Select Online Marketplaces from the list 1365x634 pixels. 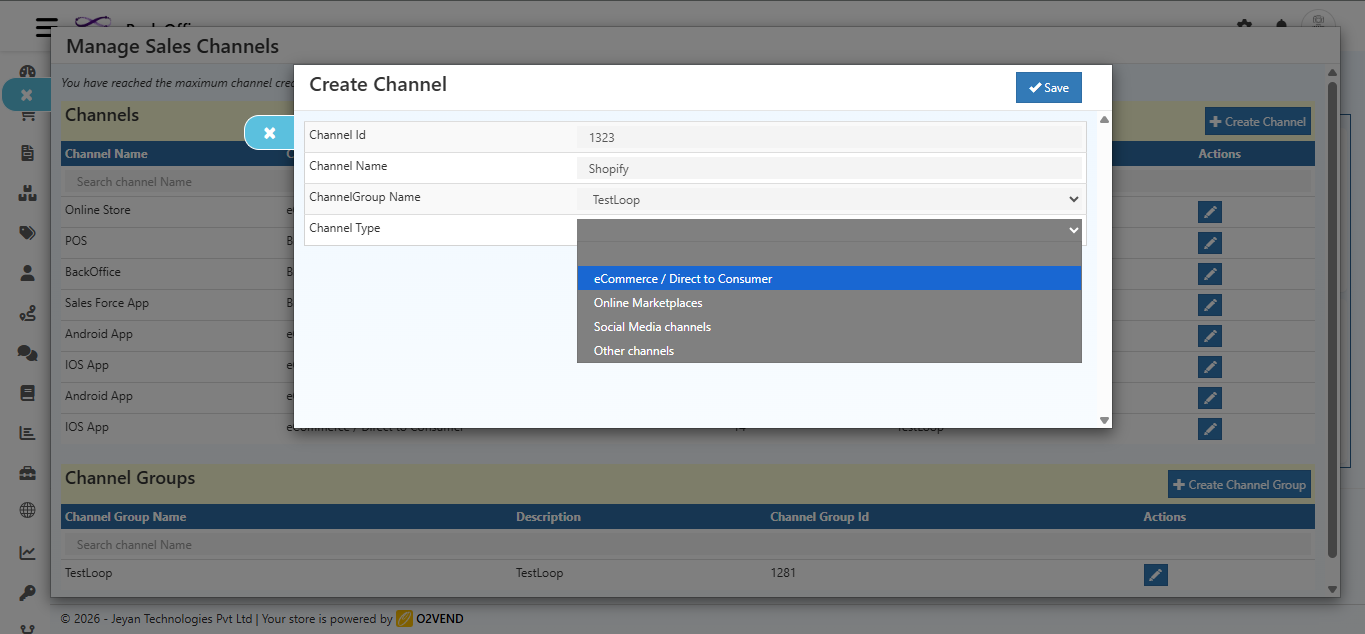click(x=648, y=302)
